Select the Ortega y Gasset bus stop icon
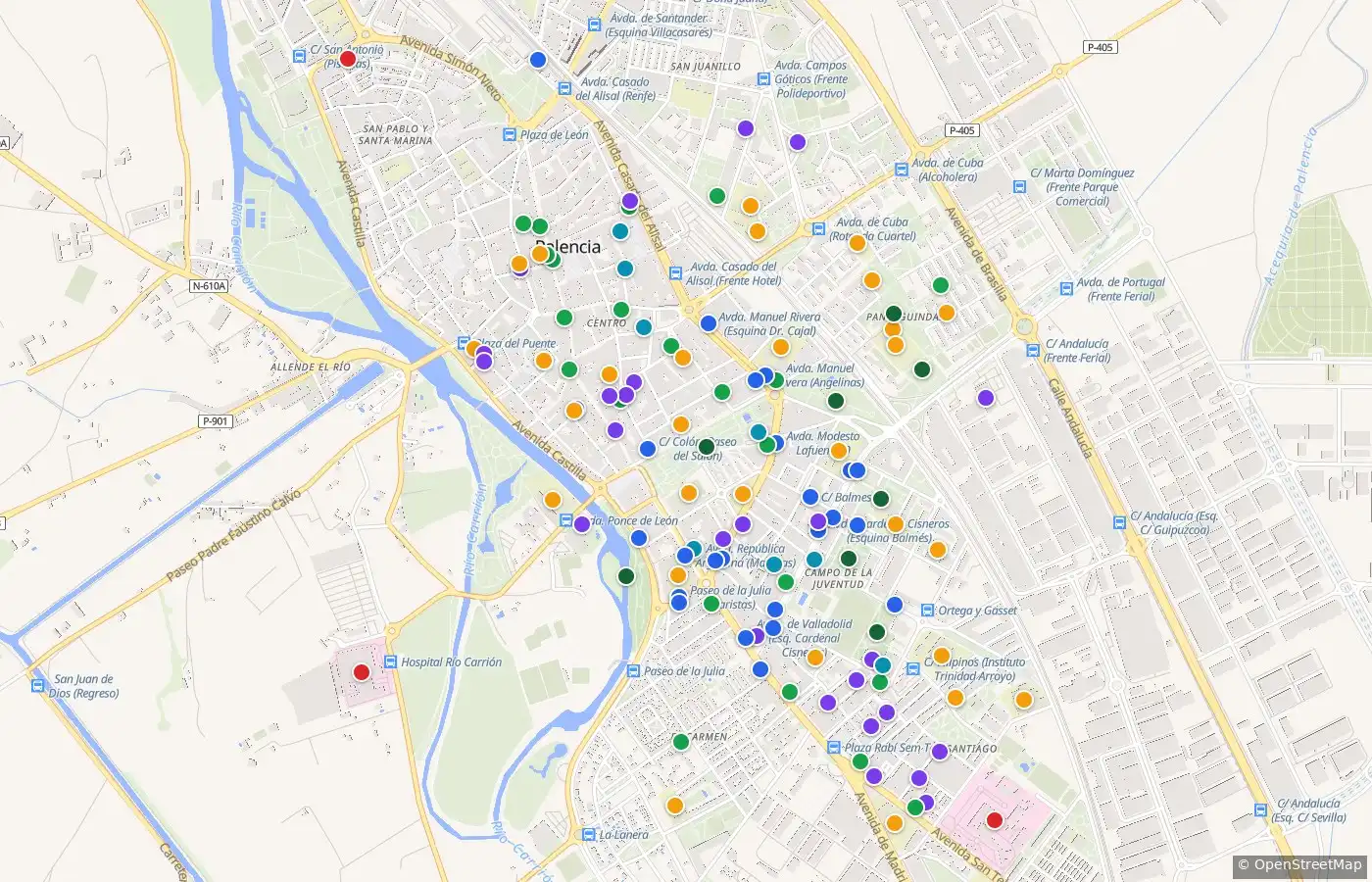 927,610
